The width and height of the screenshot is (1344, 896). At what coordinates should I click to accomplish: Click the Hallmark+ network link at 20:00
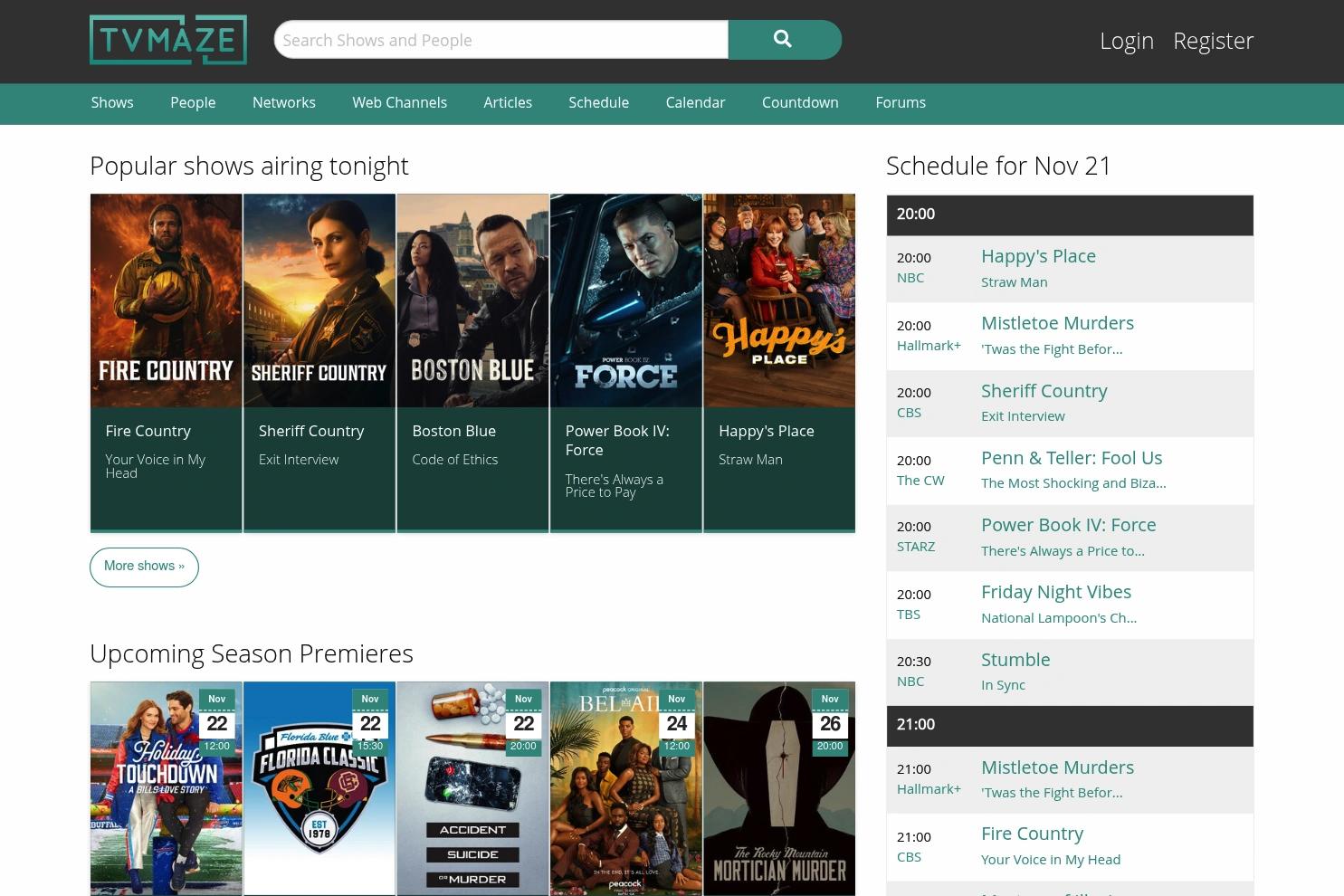click(929, 346)
